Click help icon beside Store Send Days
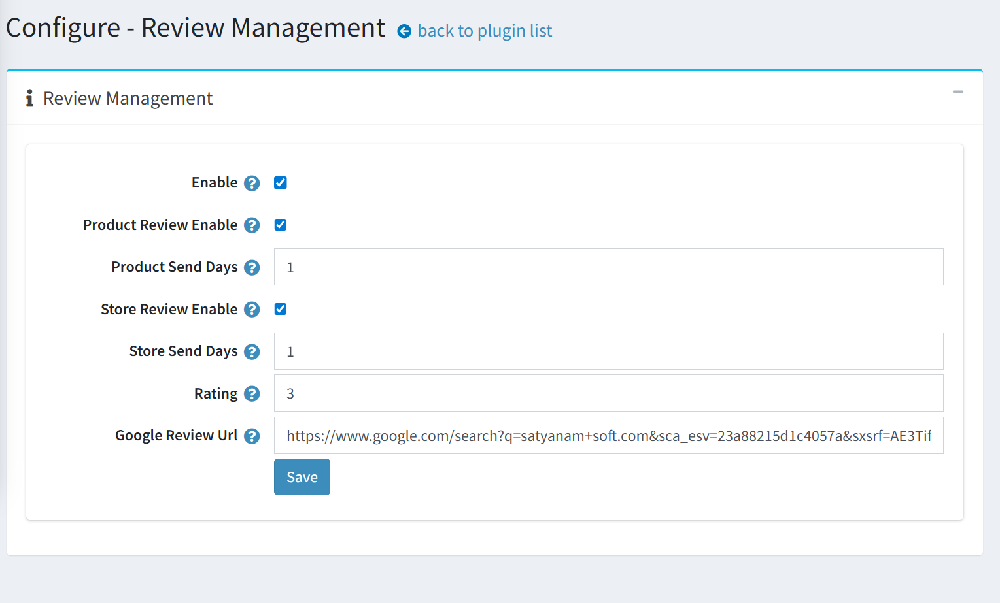This screenshot has width=1000, height=603. 252,352
